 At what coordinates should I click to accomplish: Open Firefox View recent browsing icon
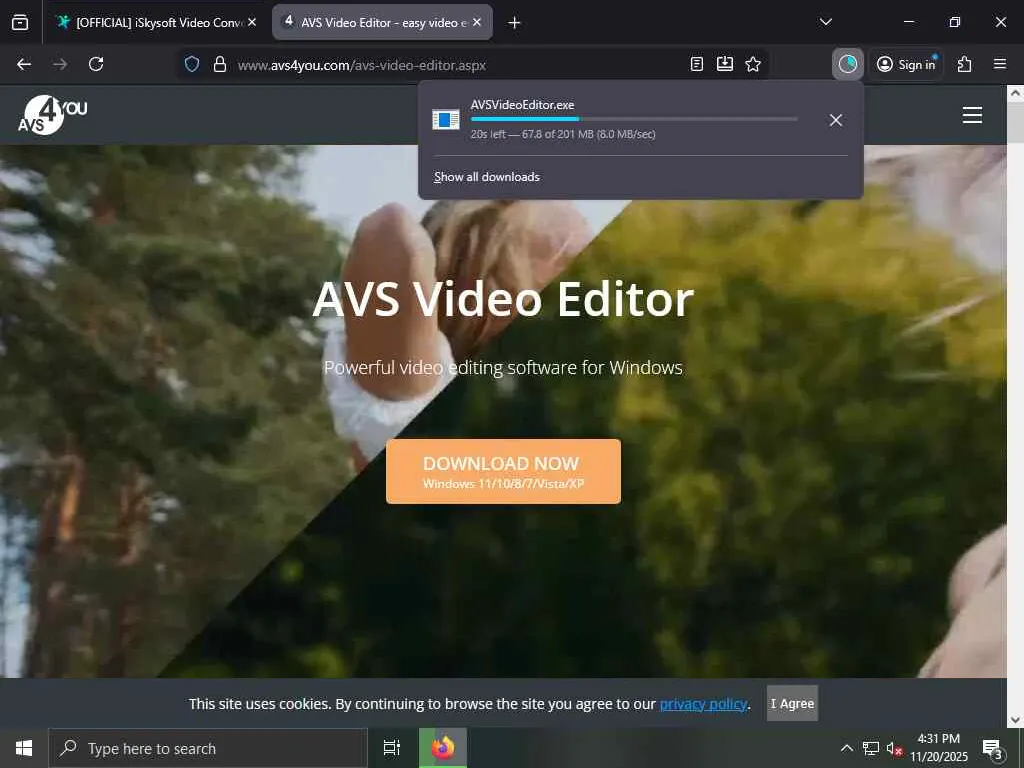click(20, 22)
